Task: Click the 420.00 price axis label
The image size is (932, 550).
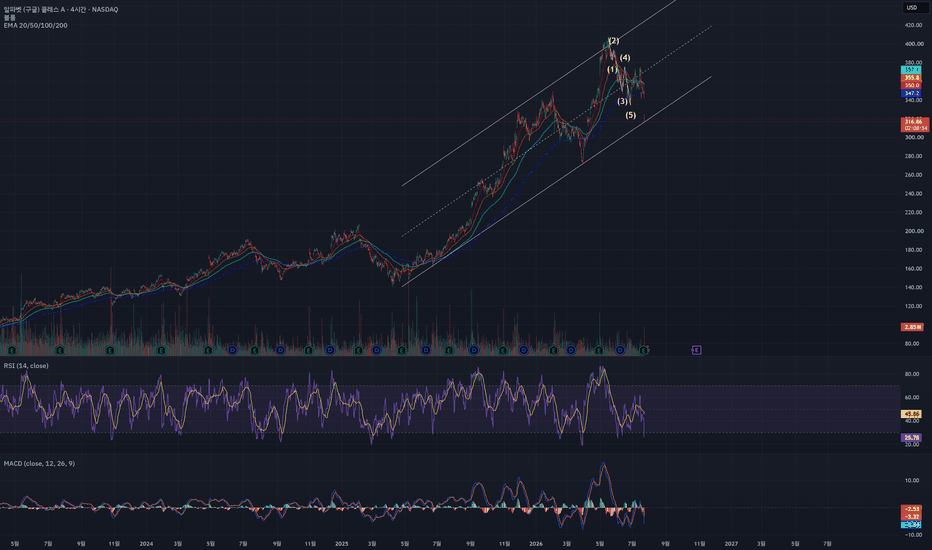Action: (x=914, y=26)
